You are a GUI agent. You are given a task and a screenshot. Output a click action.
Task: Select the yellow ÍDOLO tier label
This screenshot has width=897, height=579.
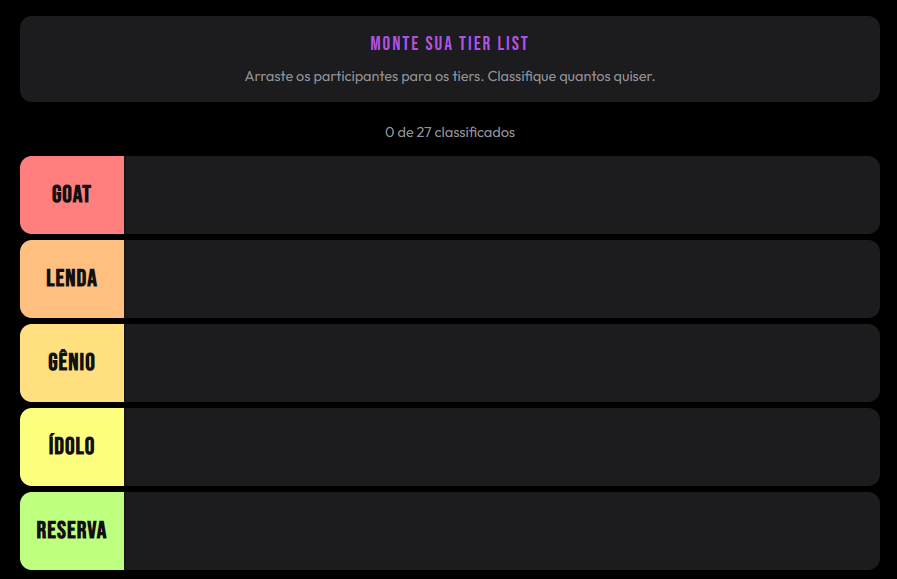tap(72, 447)
